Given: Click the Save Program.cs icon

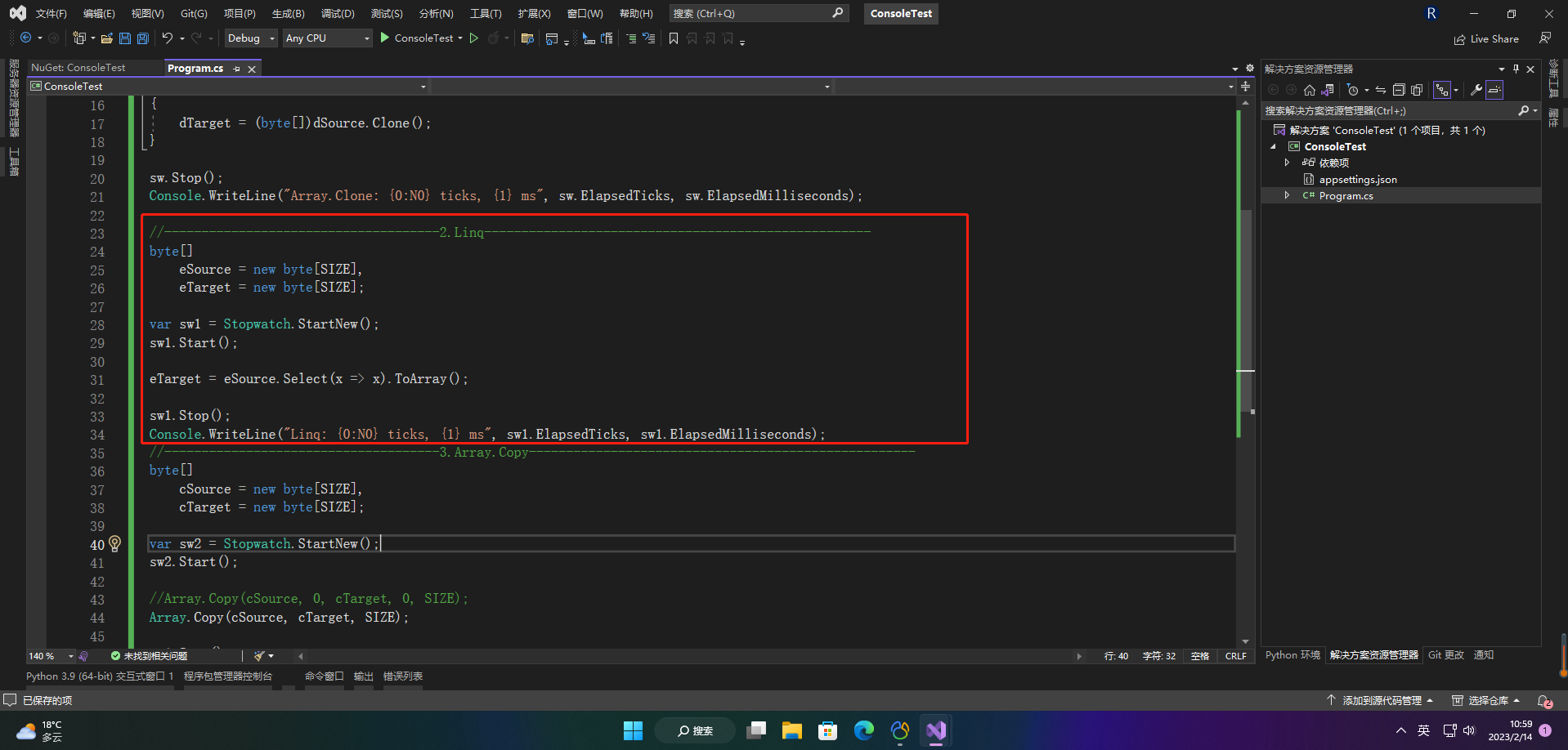Looking at the screenshot, I should coord(125,38).
